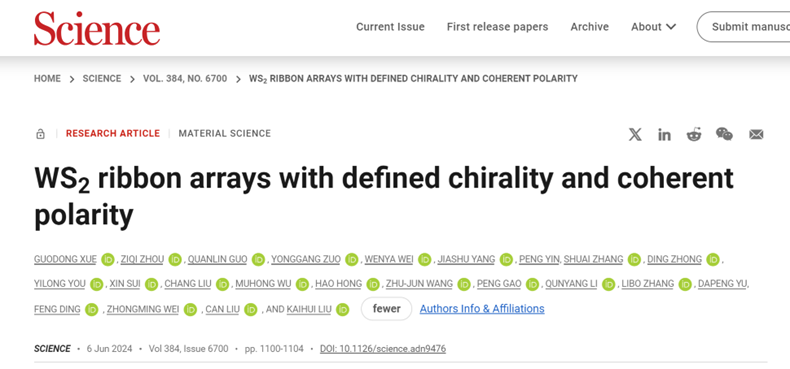Viewport: 790px width, 369px height.
Task: Open Guodong Xue's ORCID iD icon
Action: tap(108, 260)
